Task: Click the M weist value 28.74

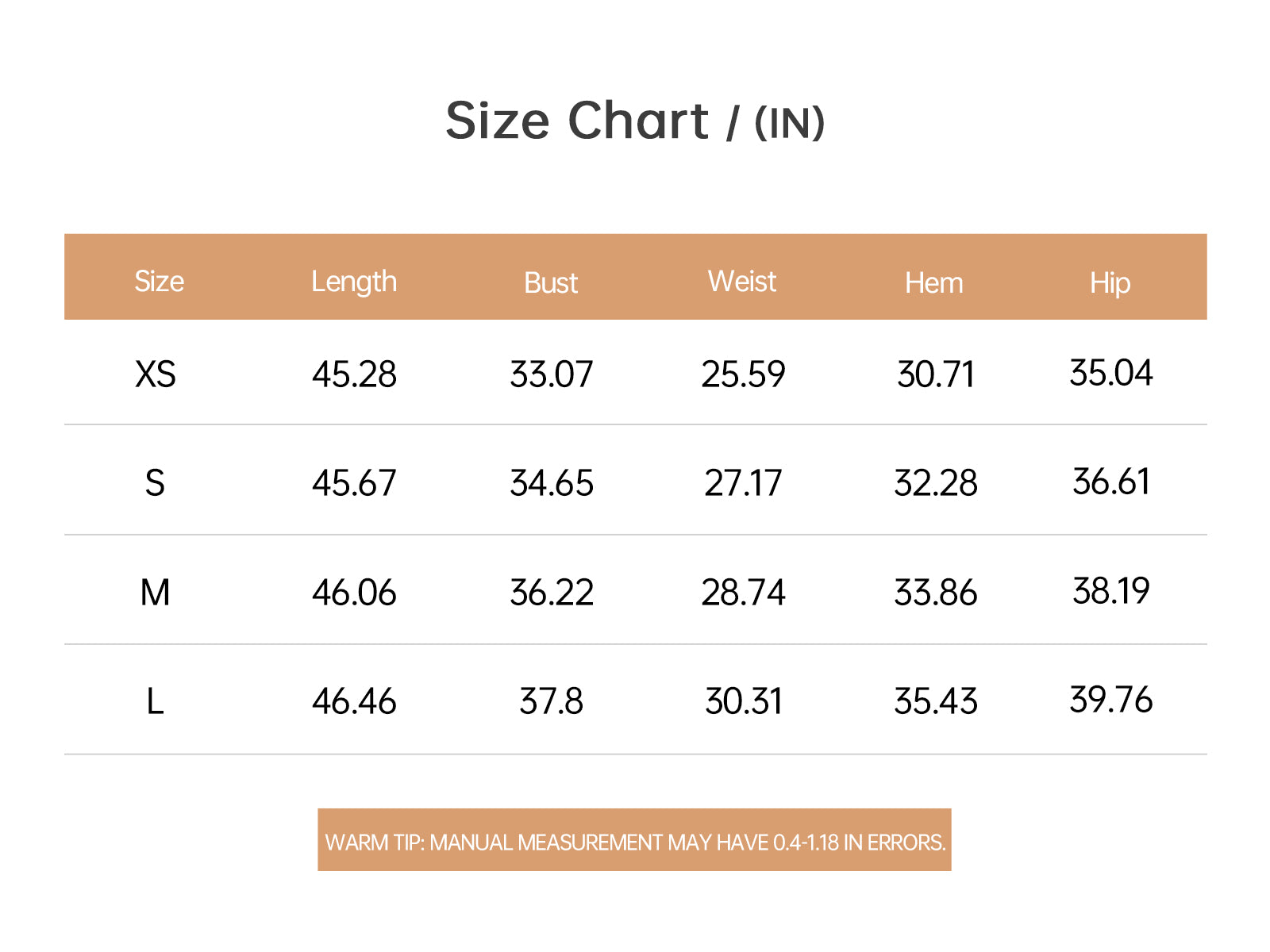Action: (x=743, y=593)
